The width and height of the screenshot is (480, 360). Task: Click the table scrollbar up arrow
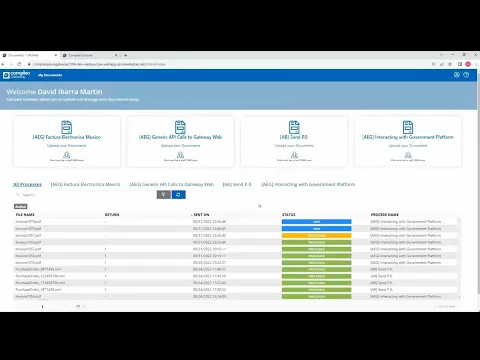(x=459, y=221)
